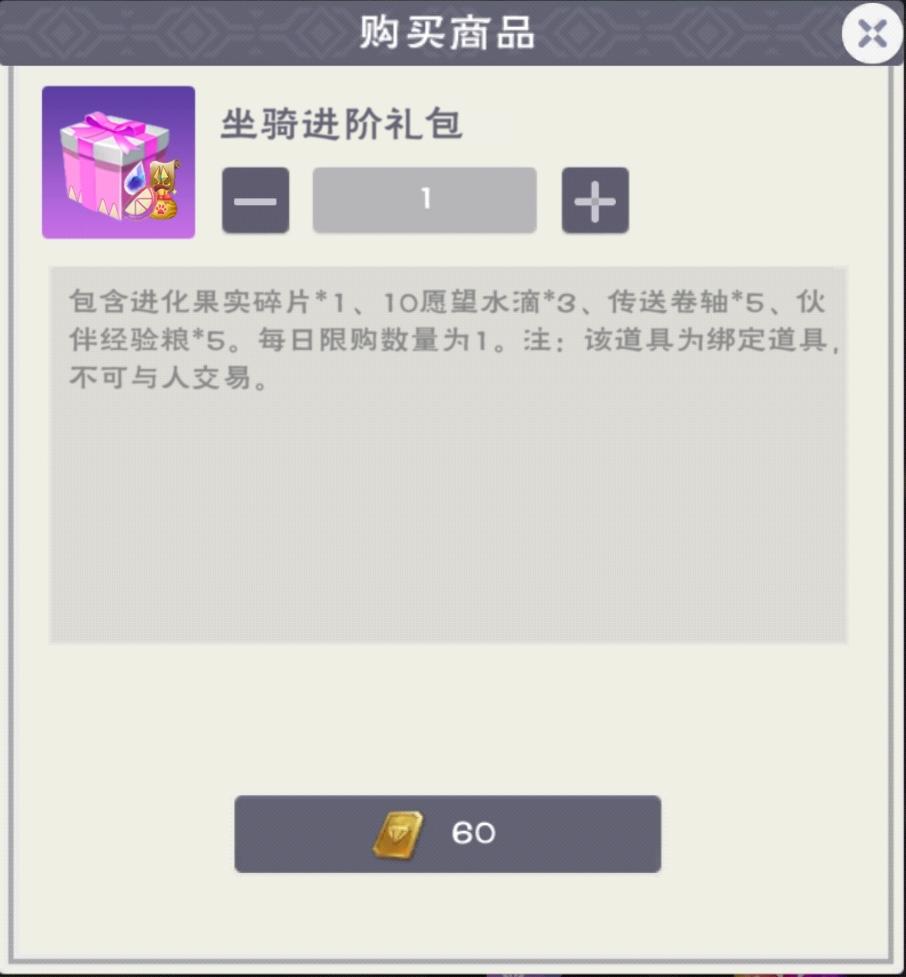Tap the paw-print bag icon on gift box

click(x=164, y=206)
